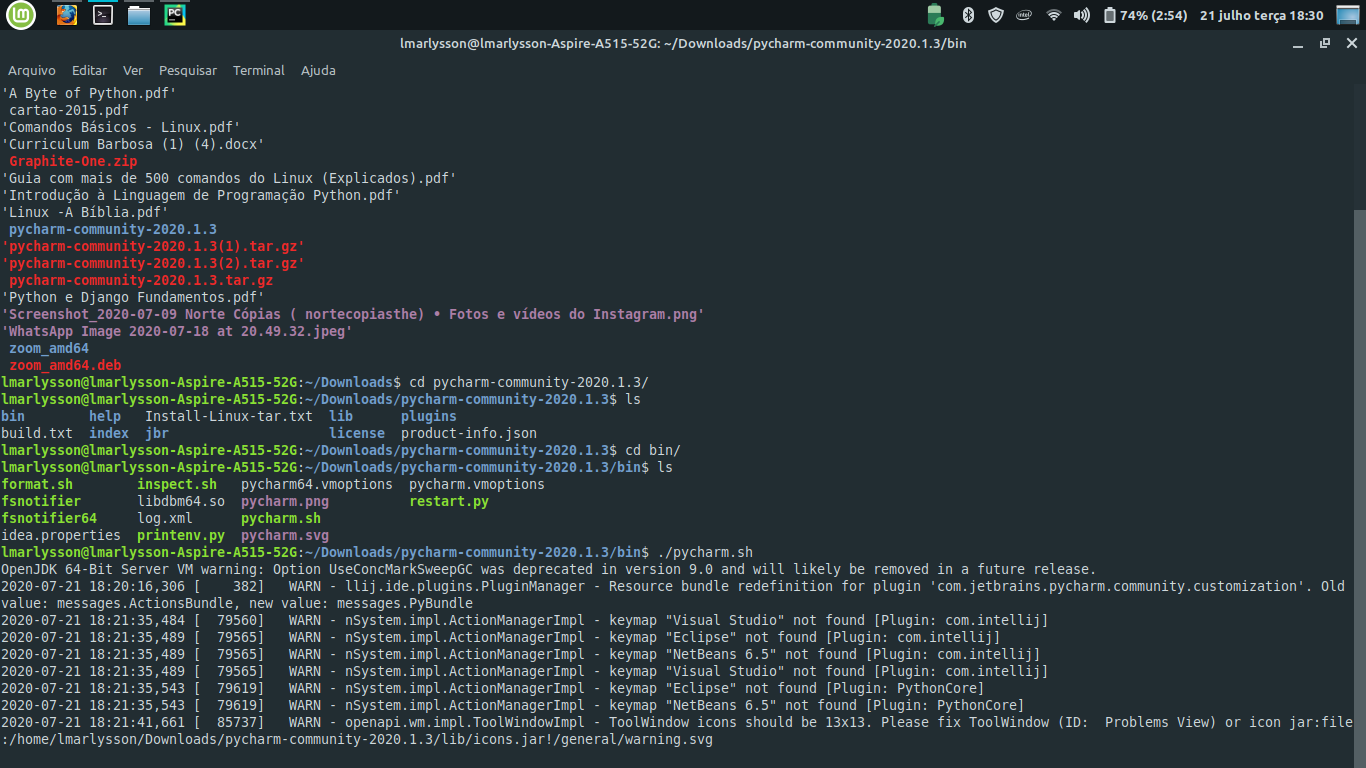The image size is (1366, 768).
Task: Click the Install-Linux-tar.txt file name
Action: pos(229,416)
